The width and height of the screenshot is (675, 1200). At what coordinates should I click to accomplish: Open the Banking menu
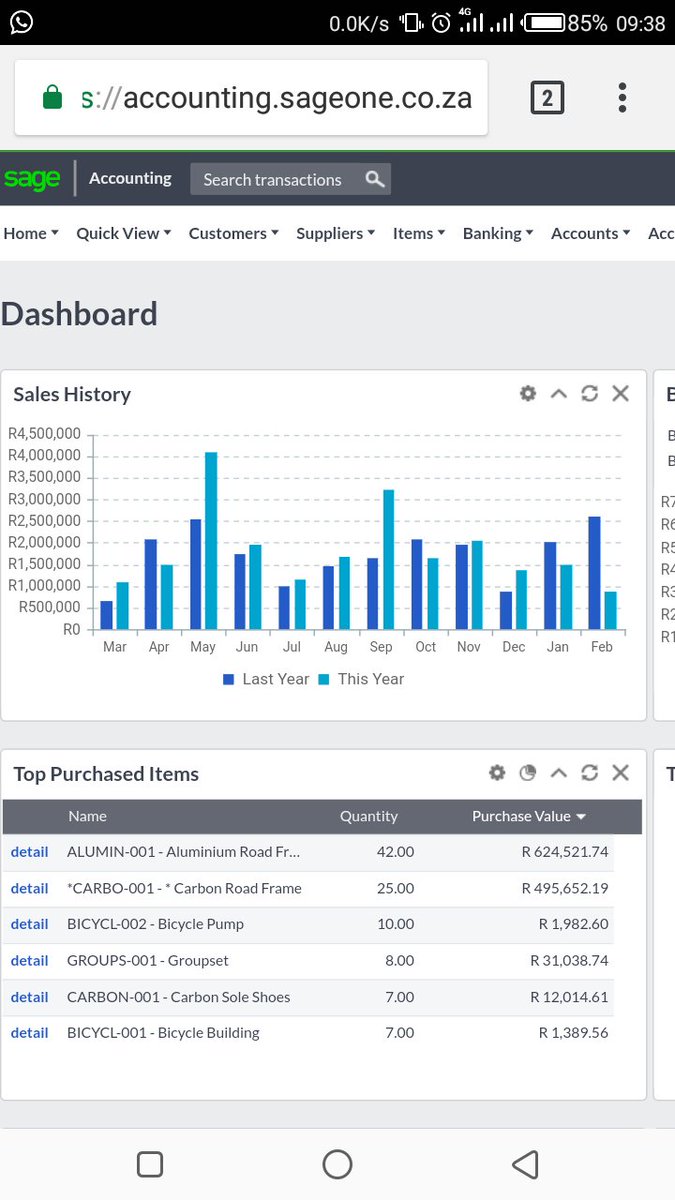[x=499, y=233]
